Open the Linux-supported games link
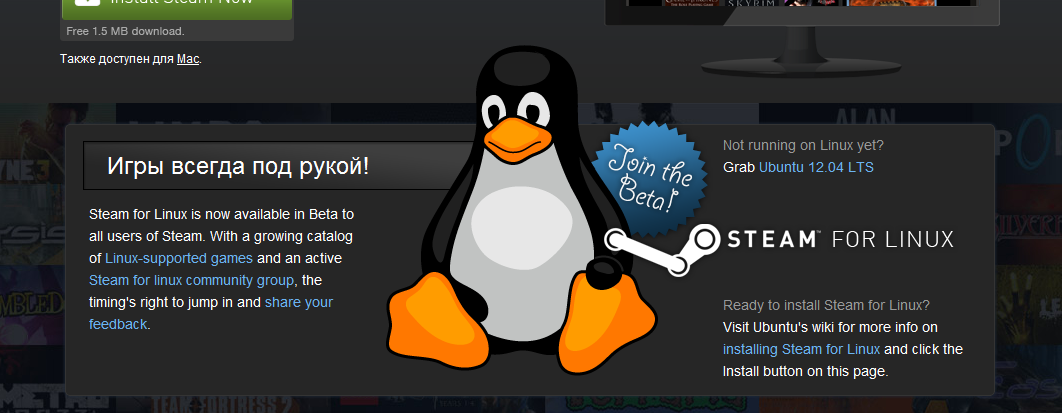Viewport: 1062px width, 413px height. pos(179,258)
